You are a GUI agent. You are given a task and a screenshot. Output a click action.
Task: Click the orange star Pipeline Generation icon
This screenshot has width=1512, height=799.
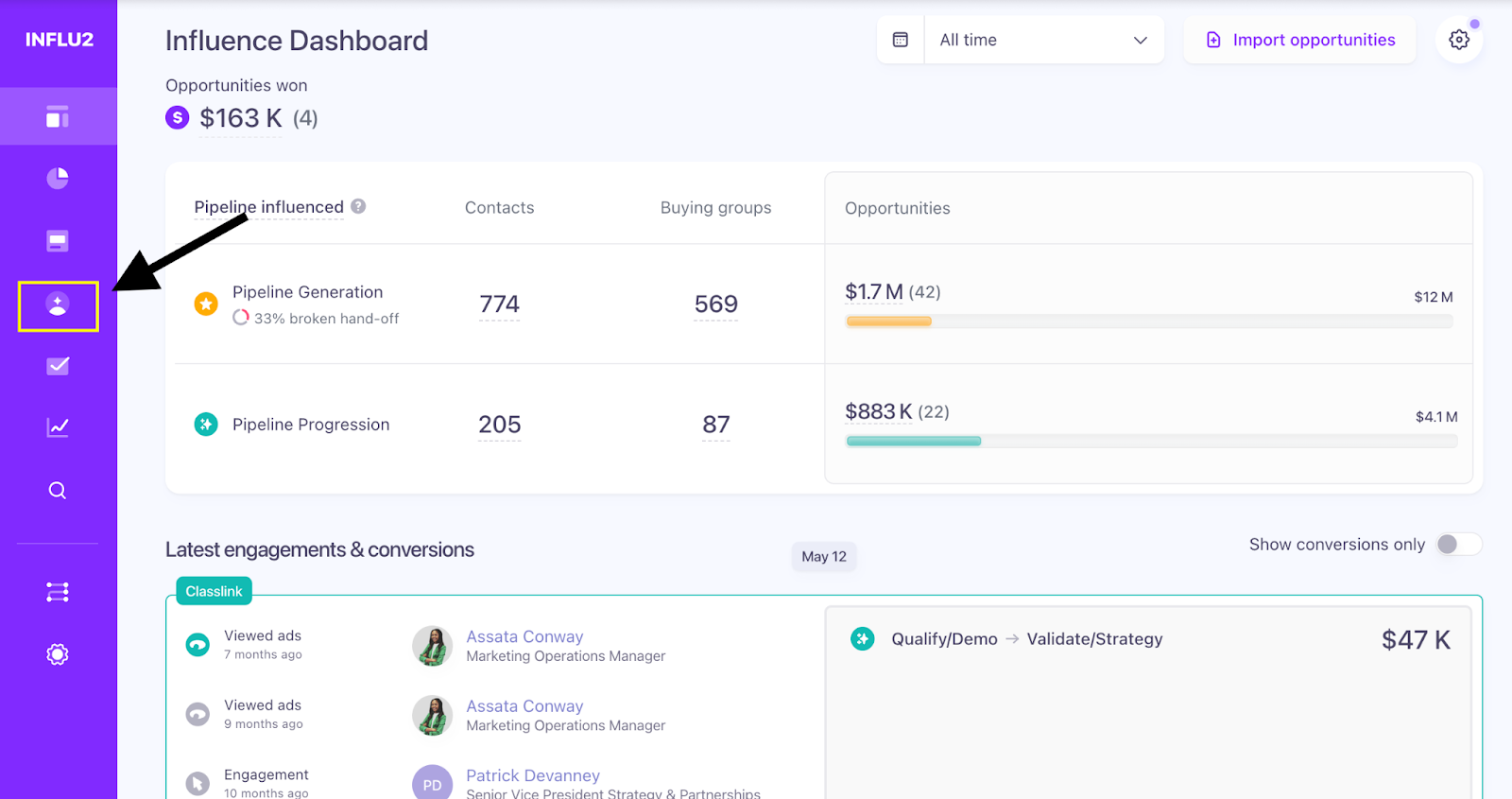point(206,304)
